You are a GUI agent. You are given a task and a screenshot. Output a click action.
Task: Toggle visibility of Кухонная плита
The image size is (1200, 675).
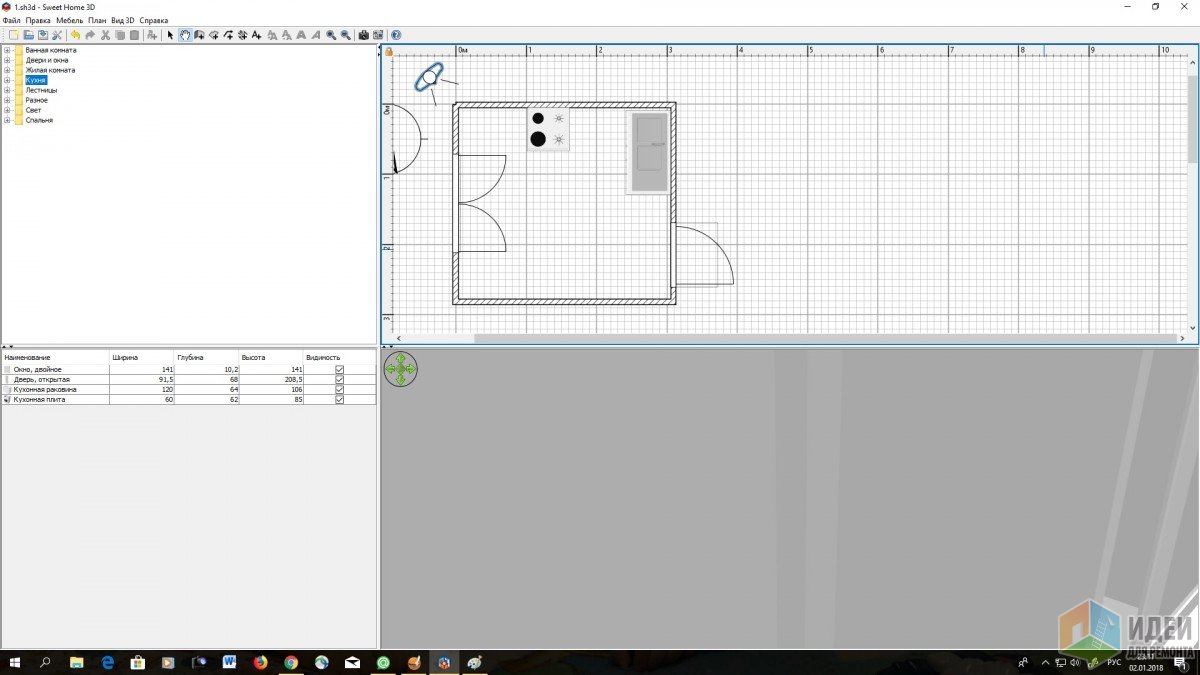click(340, 399)
